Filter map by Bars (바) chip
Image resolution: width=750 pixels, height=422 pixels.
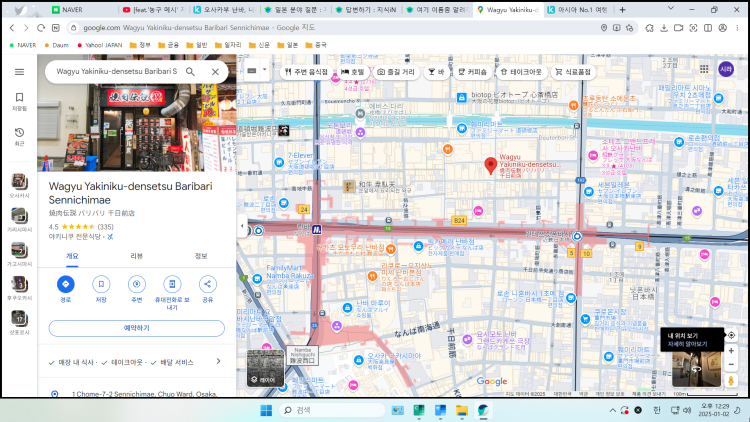[x=436, y=72]
